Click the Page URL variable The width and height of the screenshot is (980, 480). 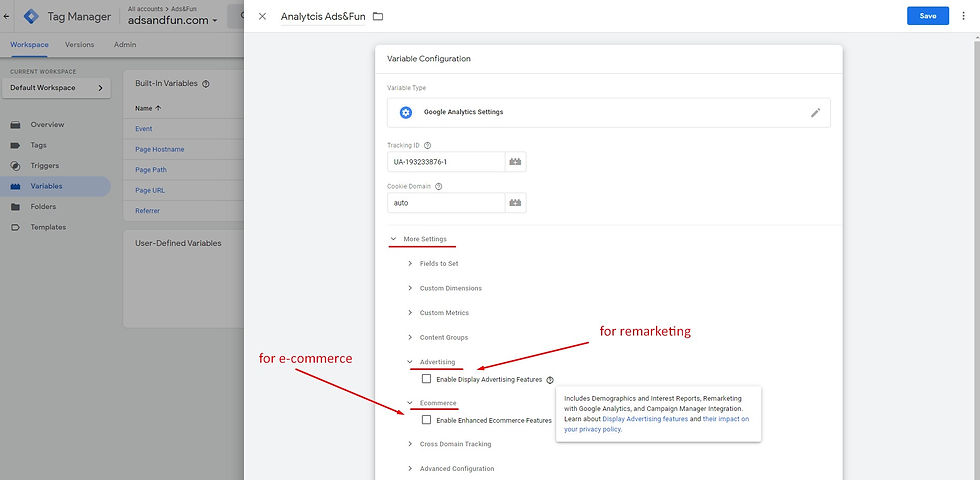(x=150, y=191)
